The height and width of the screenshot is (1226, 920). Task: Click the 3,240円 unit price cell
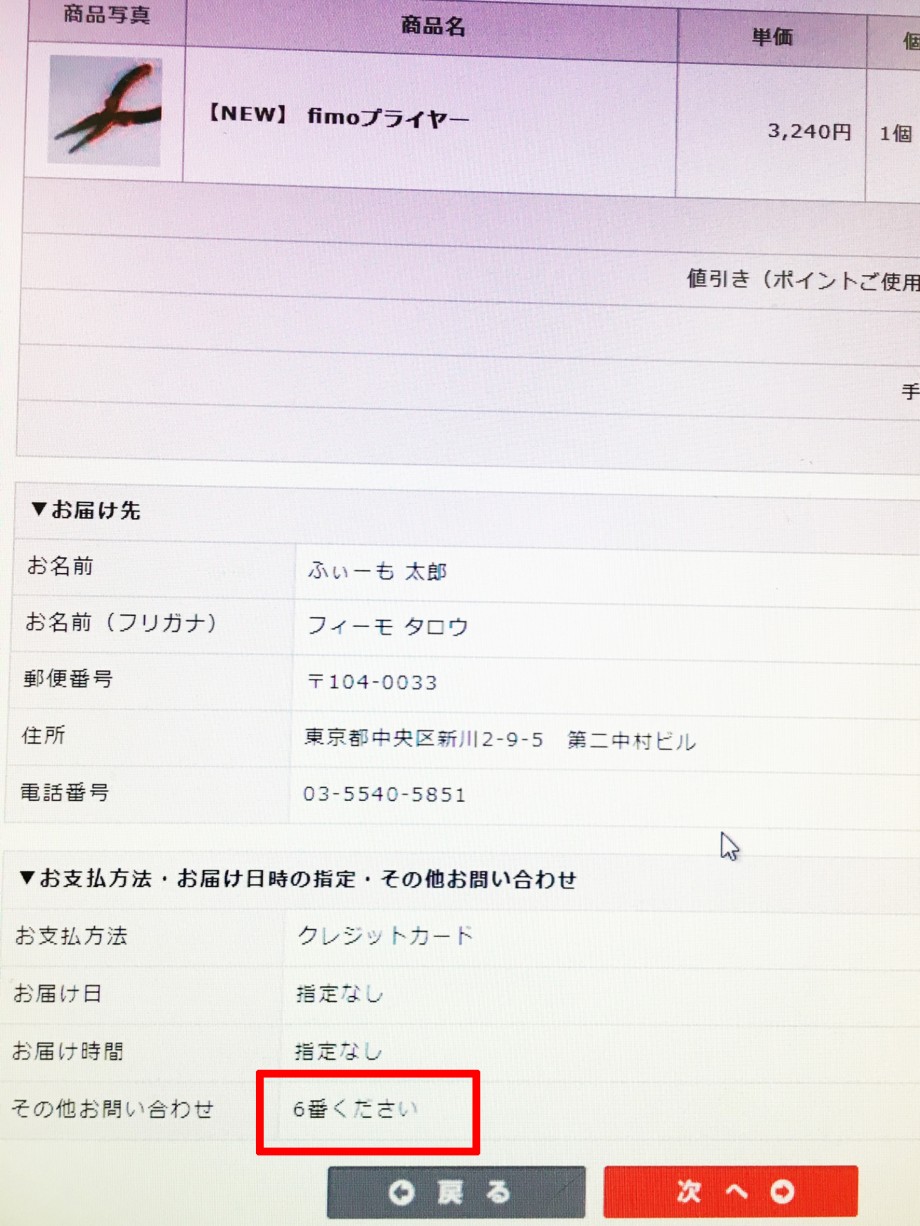(x=809, y=131)
